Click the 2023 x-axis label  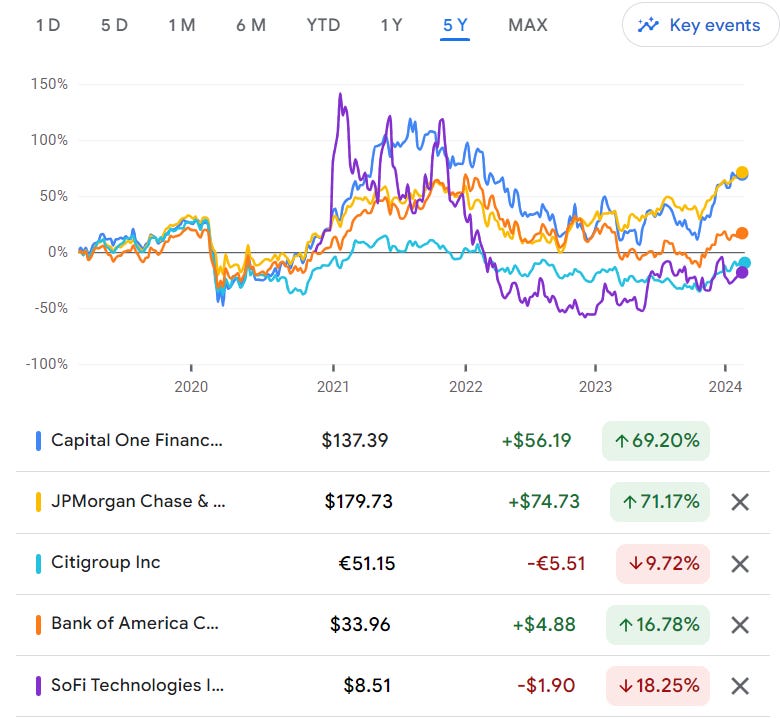tap(595, 387)
